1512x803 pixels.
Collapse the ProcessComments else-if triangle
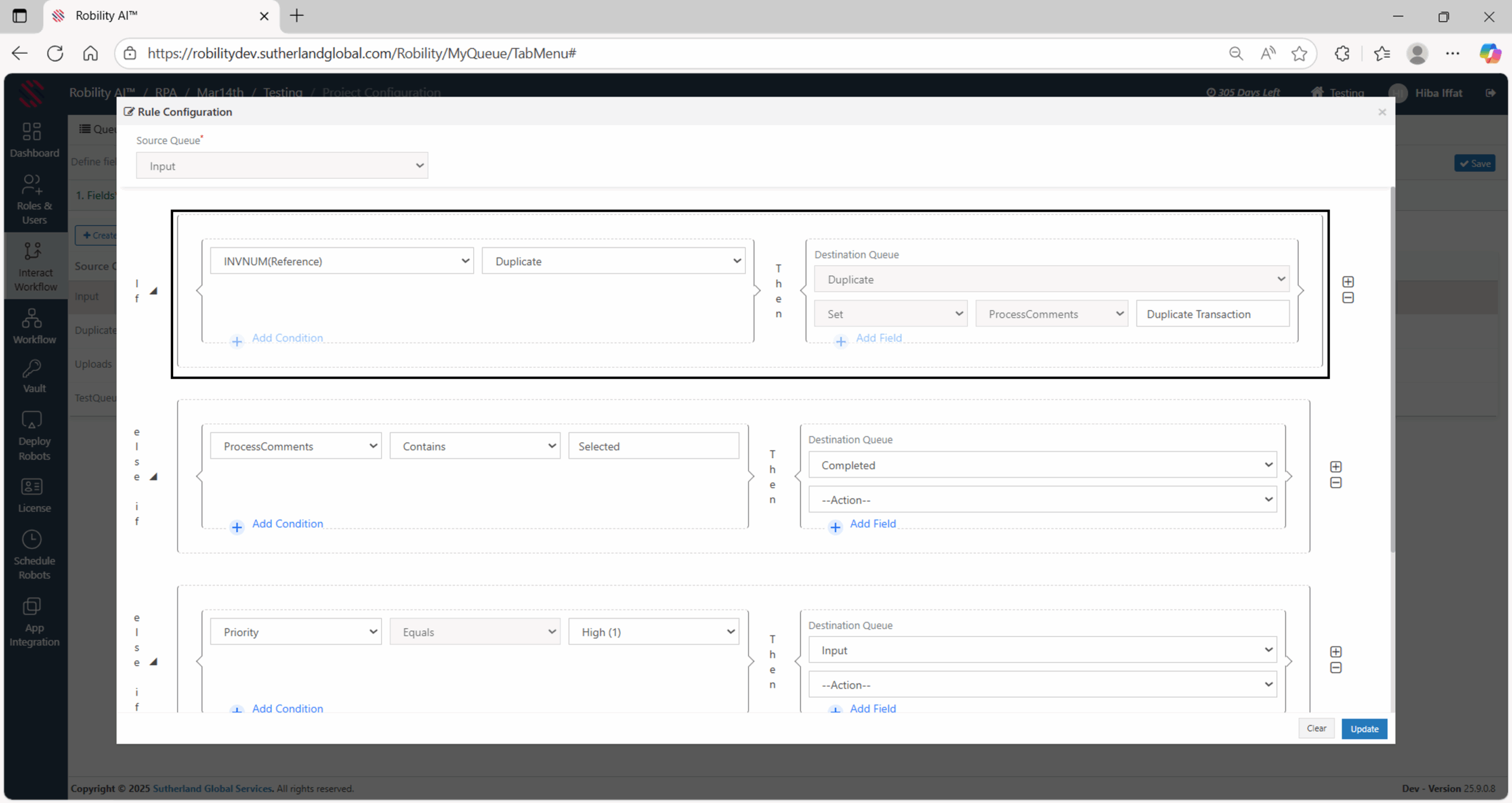click(x=154, y=476)
